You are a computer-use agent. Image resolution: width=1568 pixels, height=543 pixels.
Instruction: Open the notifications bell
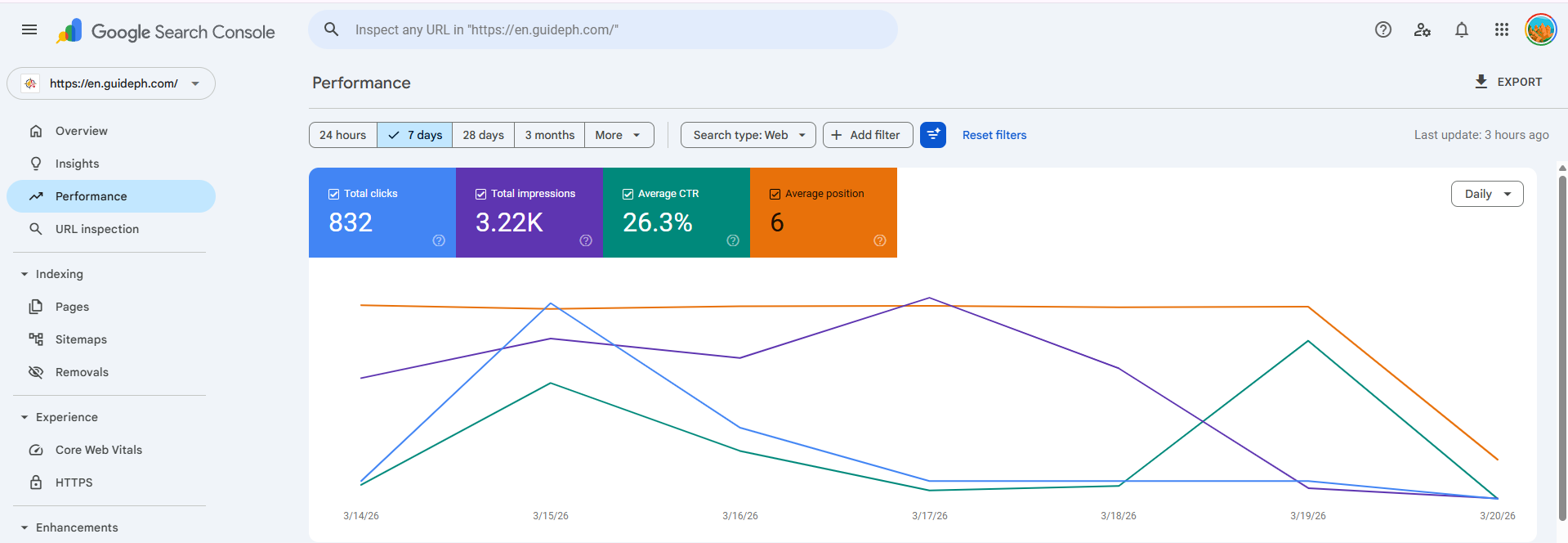coord(1462,29)
